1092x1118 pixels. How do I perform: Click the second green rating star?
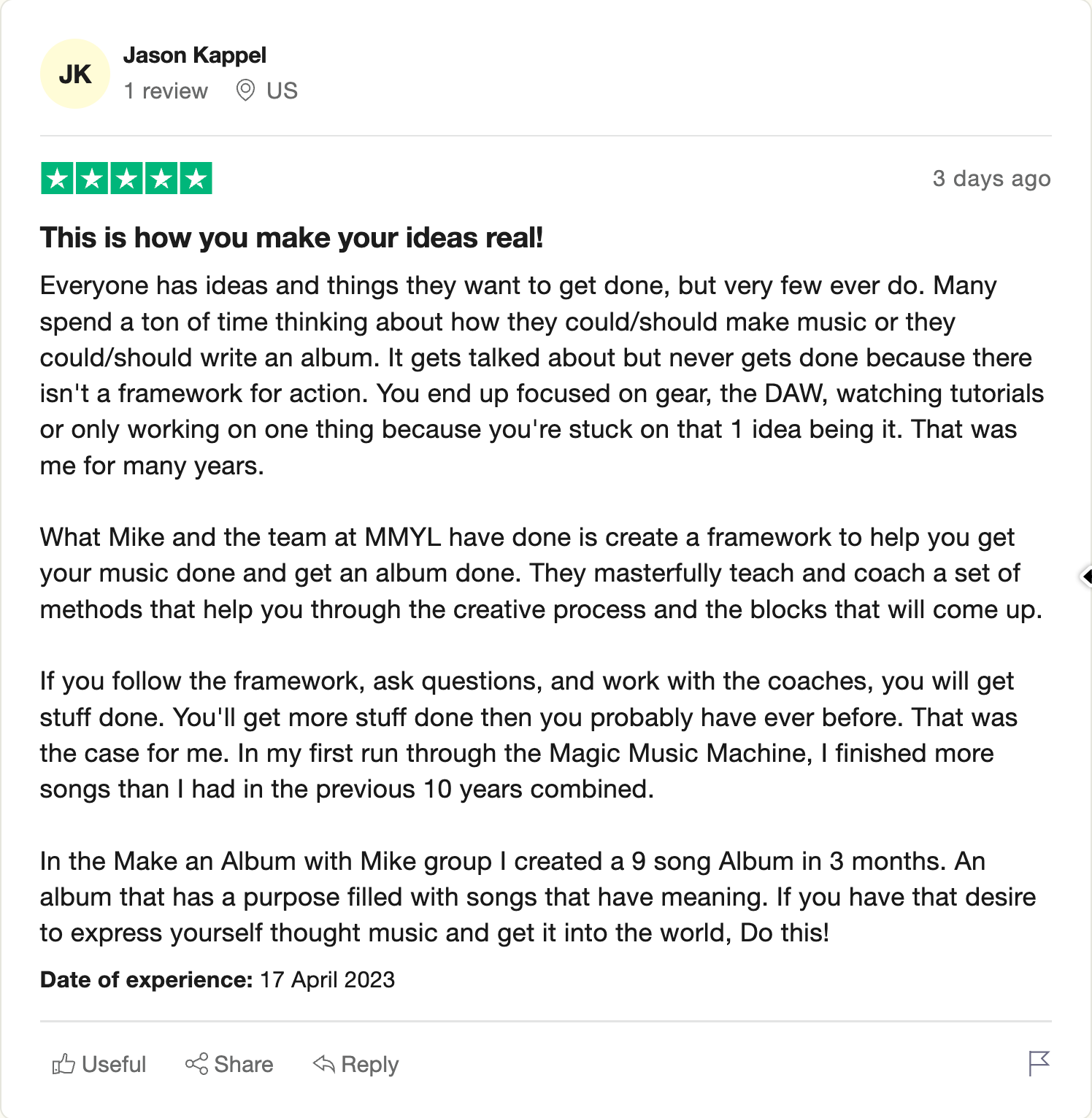93,179
